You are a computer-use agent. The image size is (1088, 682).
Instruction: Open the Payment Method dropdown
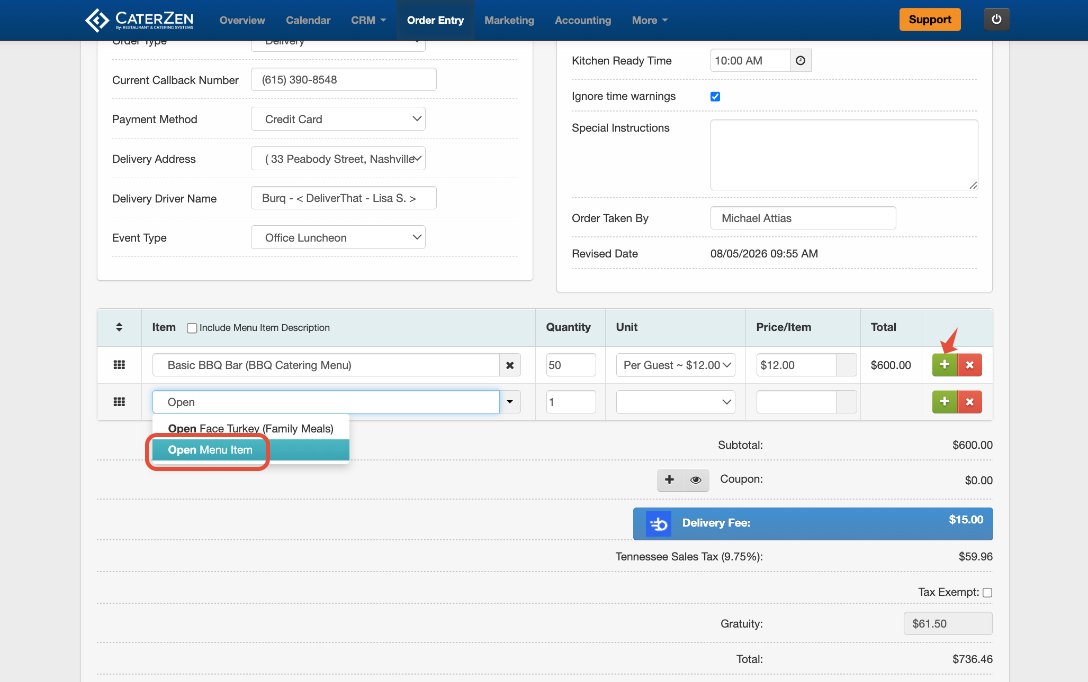coord(338,119)
